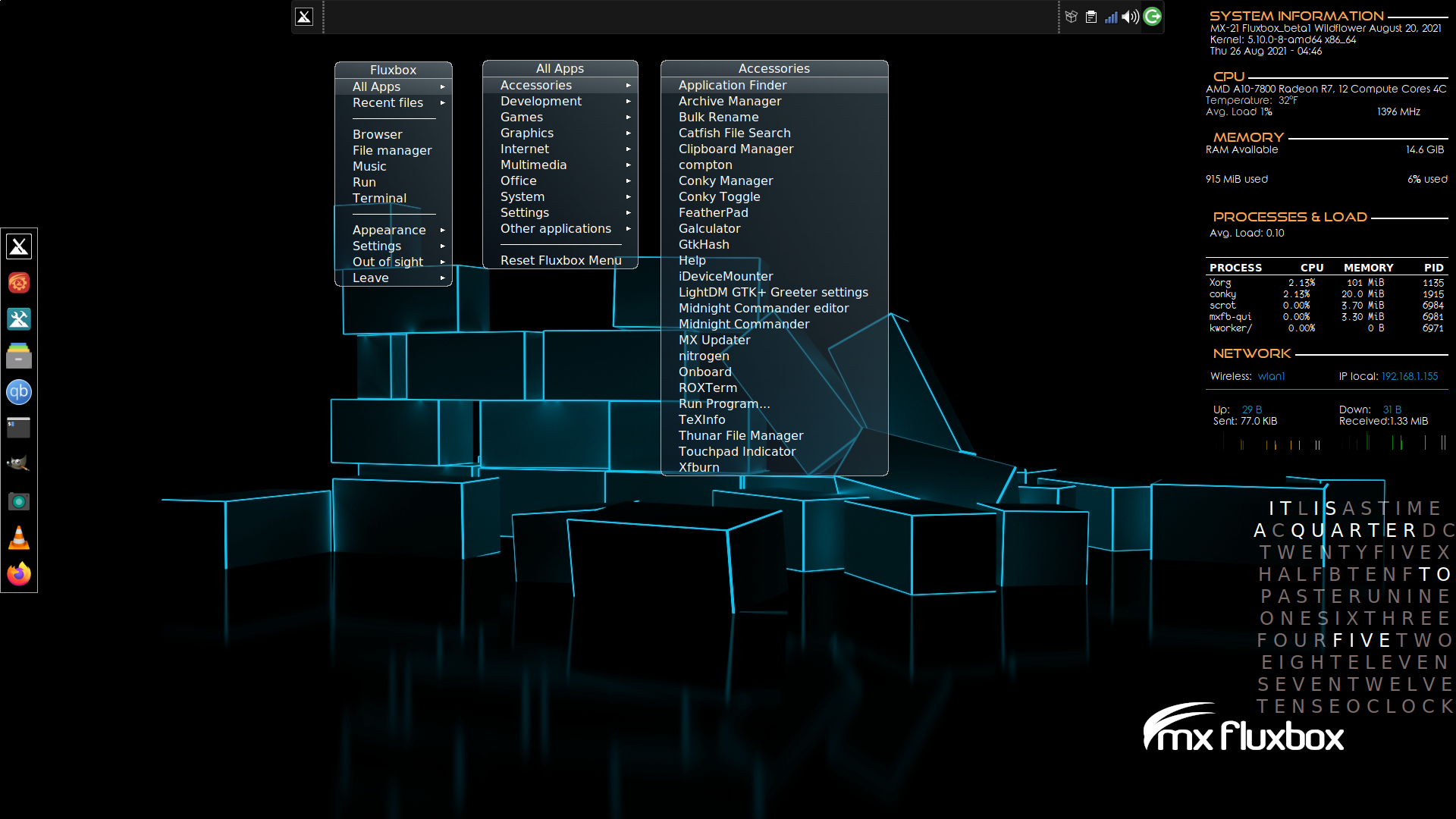Click Reset Fluxbox Menu
Image resolution: width=1456 pixels, height=819 pixels.
point(560,261)
